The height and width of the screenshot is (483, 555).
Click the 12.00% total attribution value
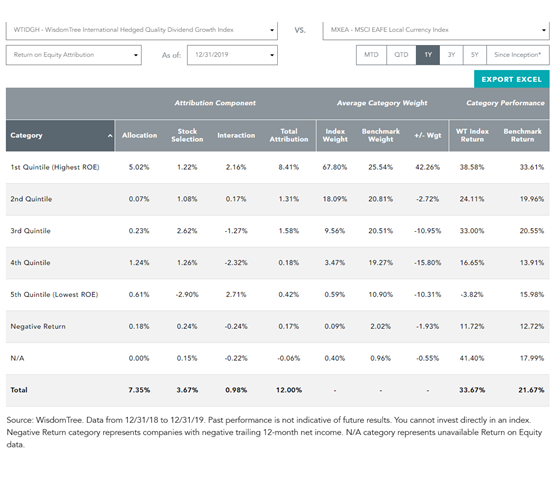[289, 390]
